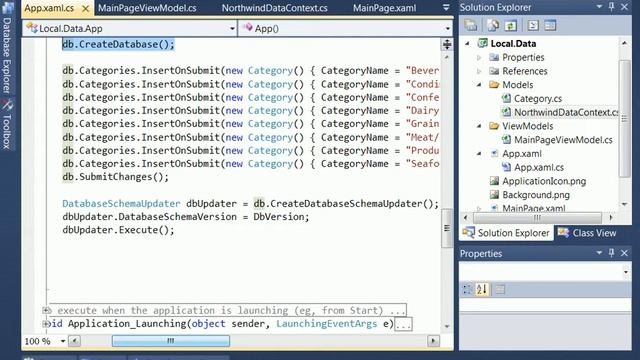This screenshot has height=360, width=640.
Task: Click the editor vertical scrollbar thumb
Action: pos(447,228)
